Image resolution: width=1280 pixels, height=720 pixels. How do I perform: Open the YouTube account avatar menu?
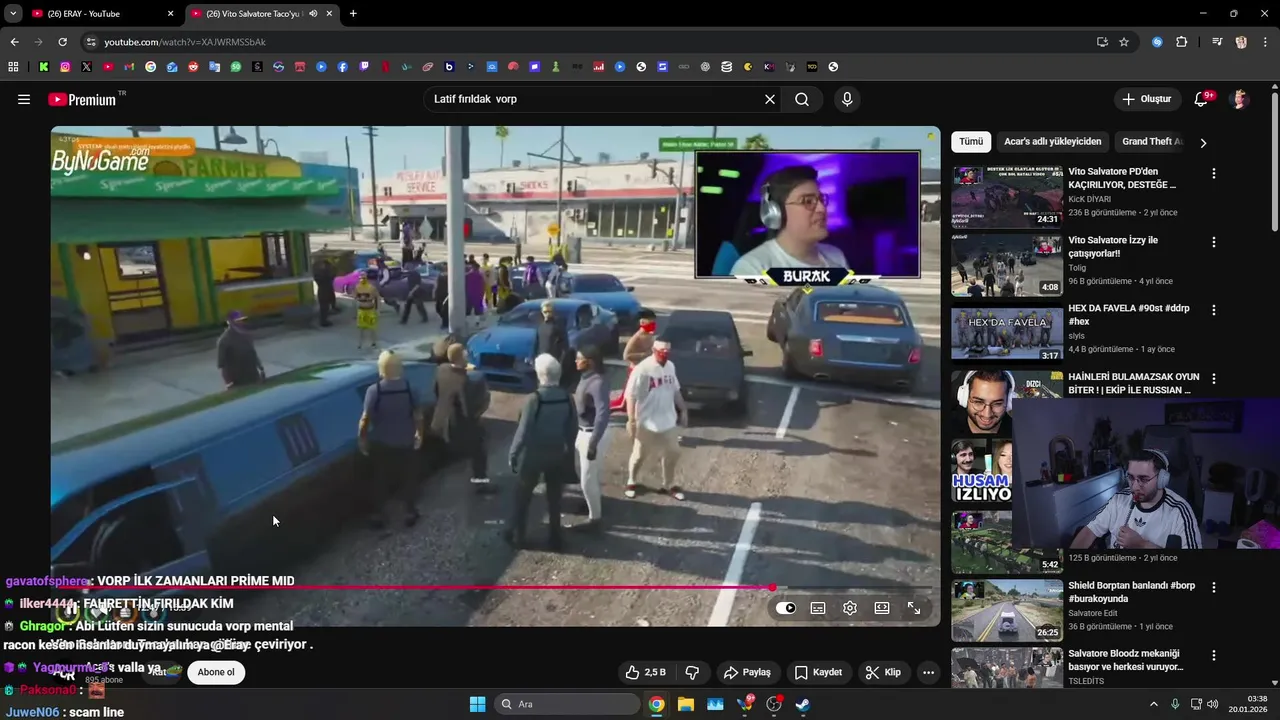1240,99
